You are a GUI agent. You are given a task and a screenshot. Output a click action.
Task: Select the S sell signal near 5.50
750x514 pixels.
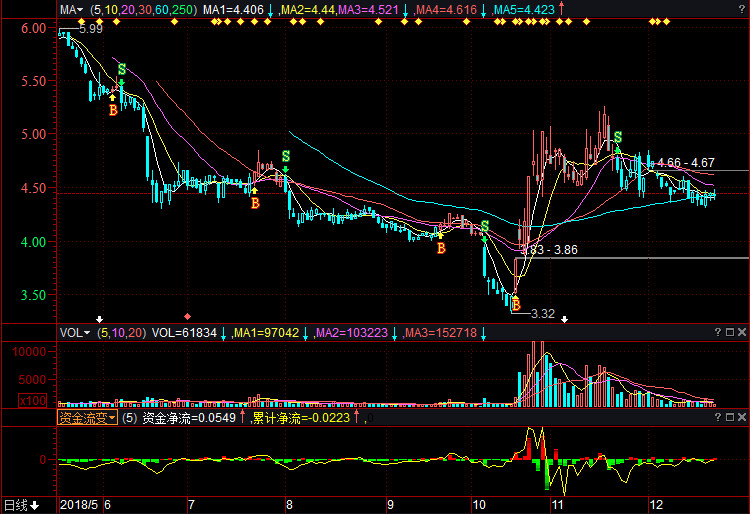point(122,69)
